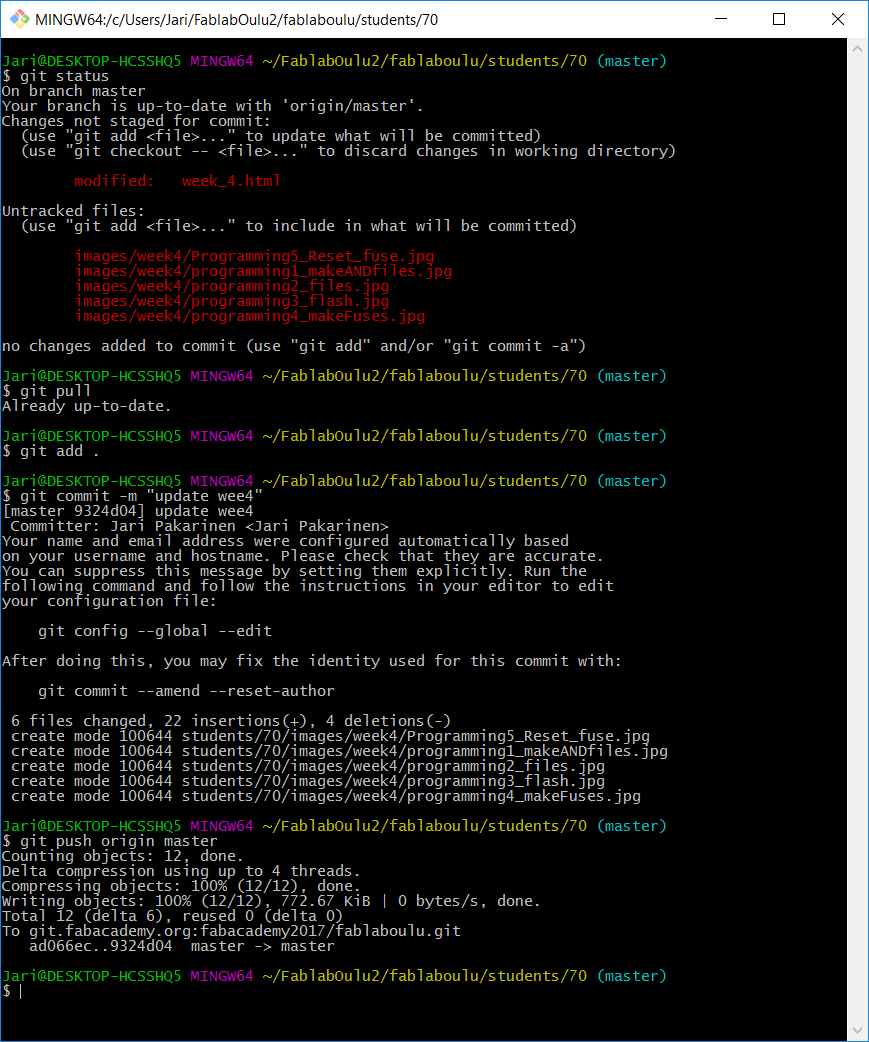This screenshot has height=1042, width=869.
Task: Click the scrollbar down arrow
Action: (x=857, y=1031)
